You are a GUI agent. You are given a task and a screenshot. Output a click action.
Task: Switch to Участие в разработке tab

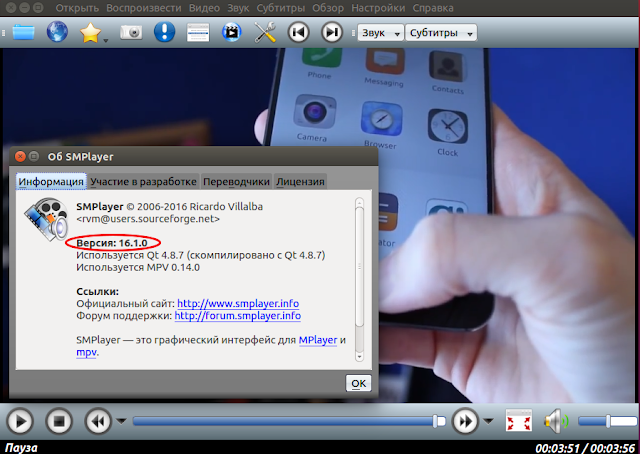(x=143, y=182)
